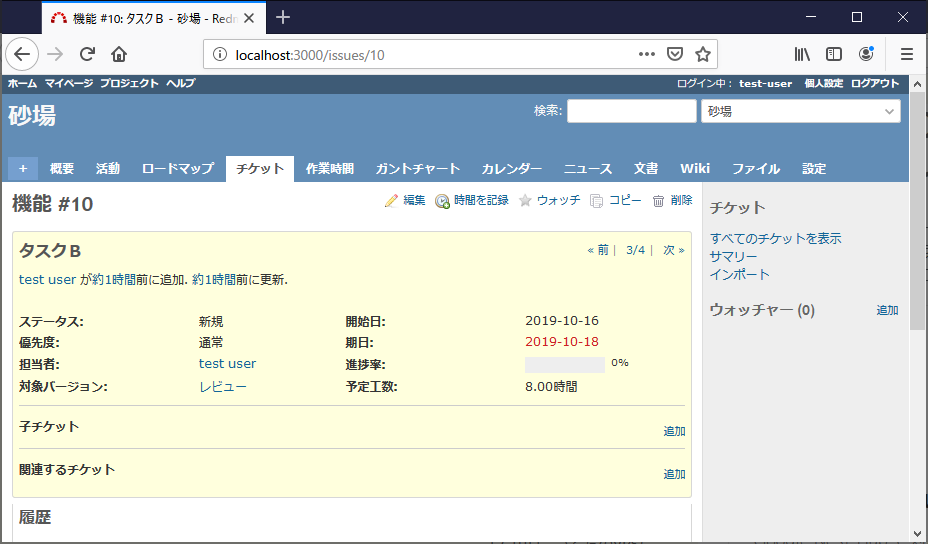Image resolution: width=928 pixels, height=544 pixels.
Task: Open the project 設定 tab
Action: [814, 169]
